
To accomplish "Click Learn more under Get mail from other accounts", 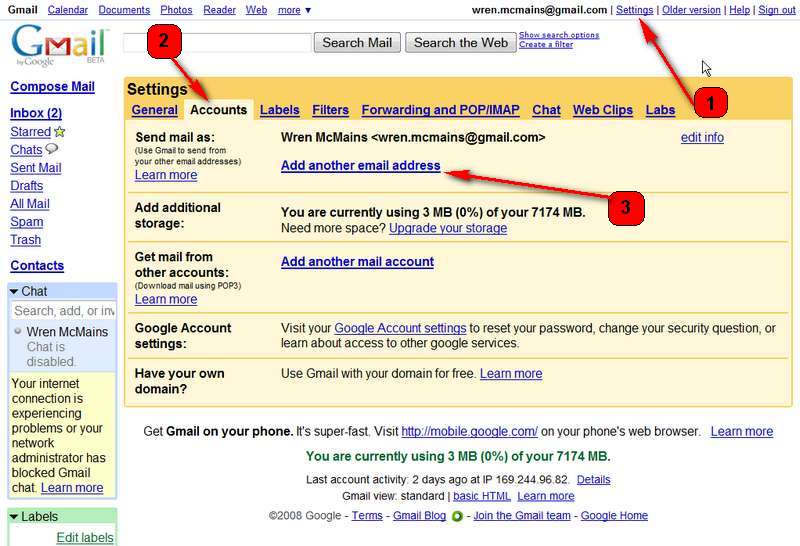I will coord(166,299).
